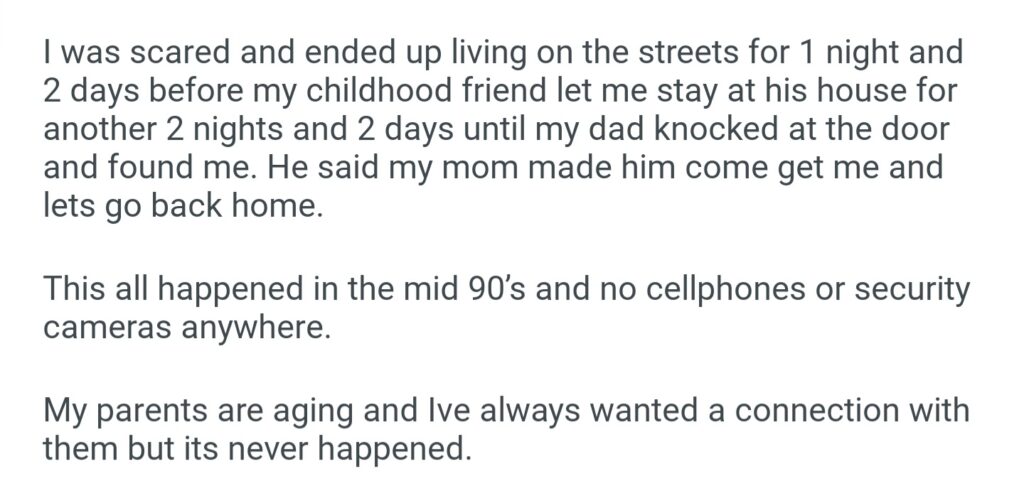Click the word "parents" in the last paragraph

(x=151, y=409)
